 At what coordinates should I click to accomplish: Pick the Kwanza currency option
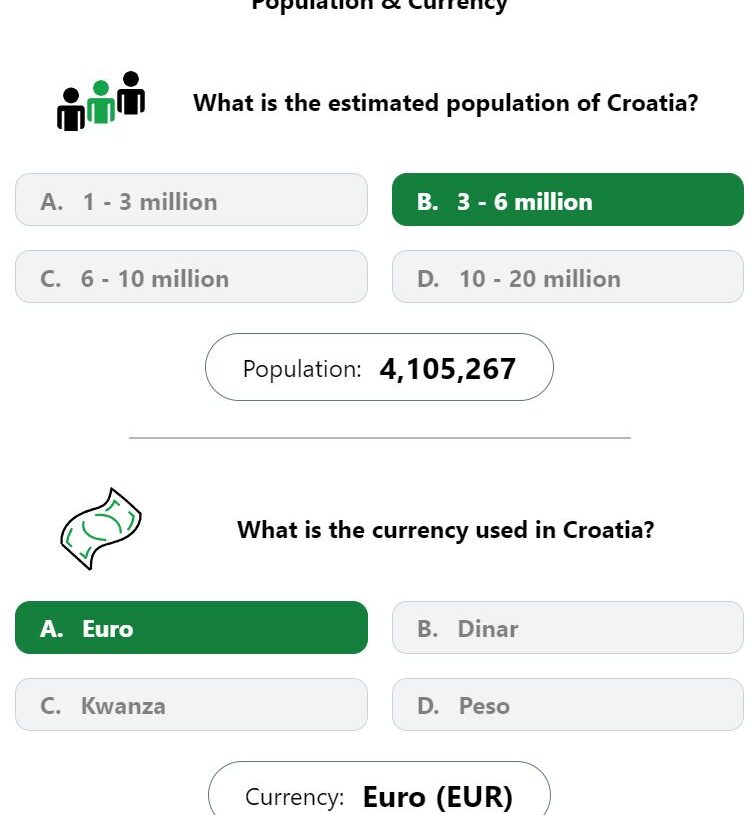click(191, 704)
